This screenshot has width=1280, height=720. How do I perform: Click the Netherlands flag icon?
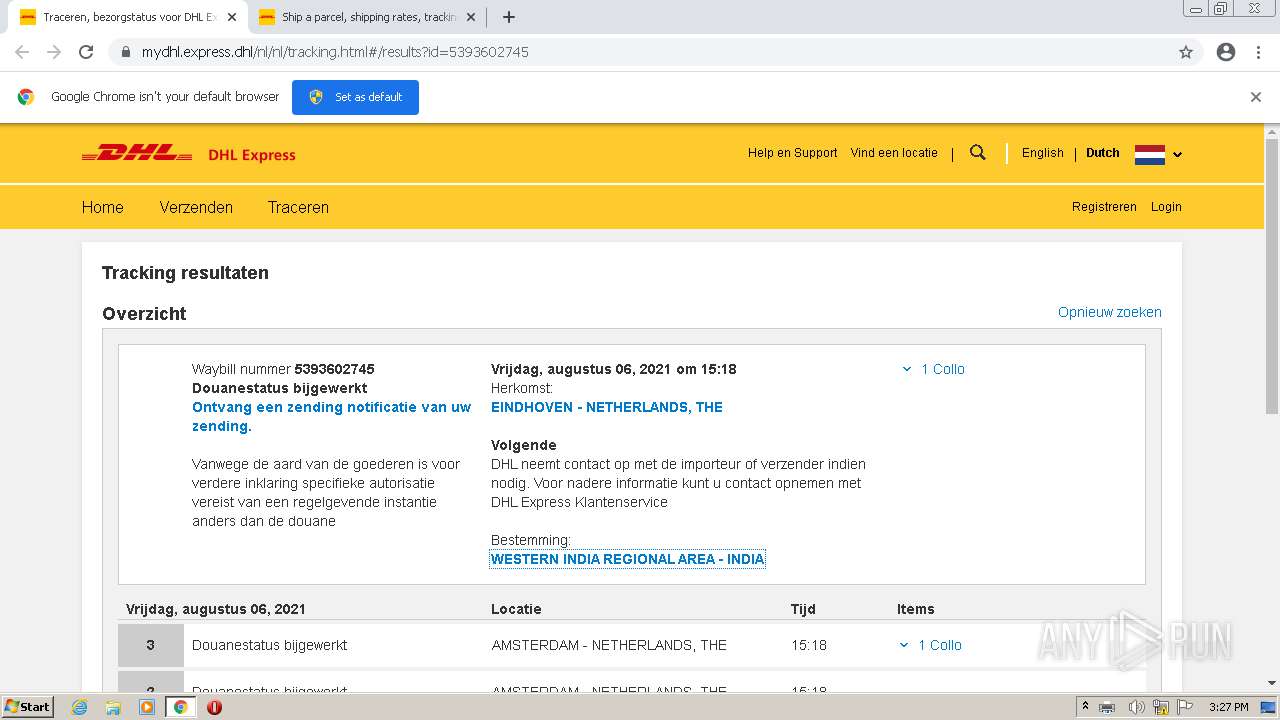click(1149, 154)
